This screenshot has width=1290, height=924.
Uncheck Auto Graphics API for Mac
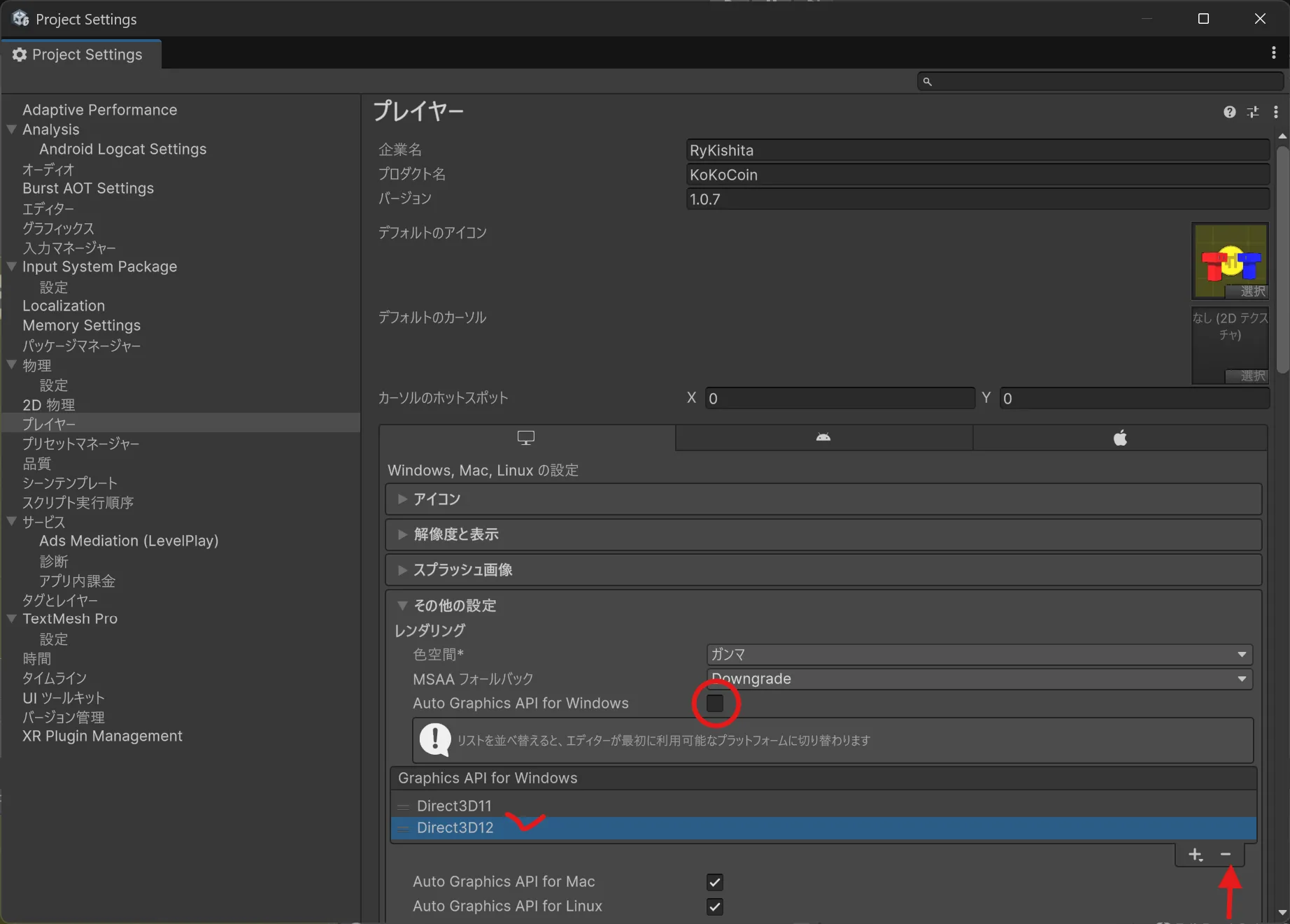715,882
